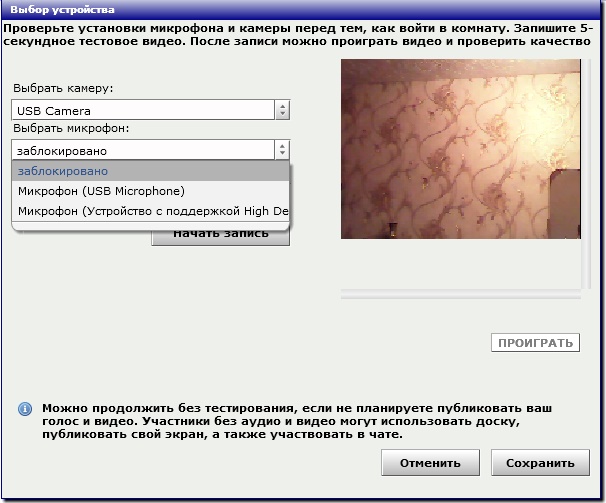Click the 'Сохранить' button
606x503 pixels.
[x=540, y=462]
